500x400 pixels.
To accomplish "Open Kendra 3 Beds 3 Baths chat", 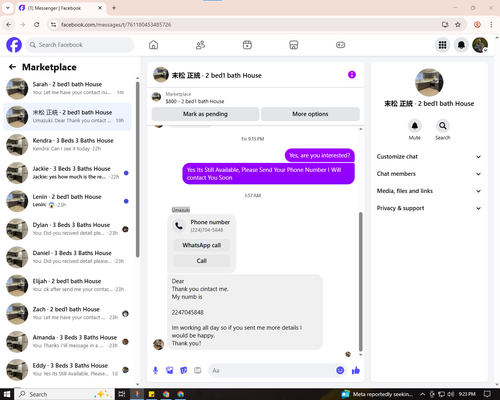I will (x=67, y=145).
